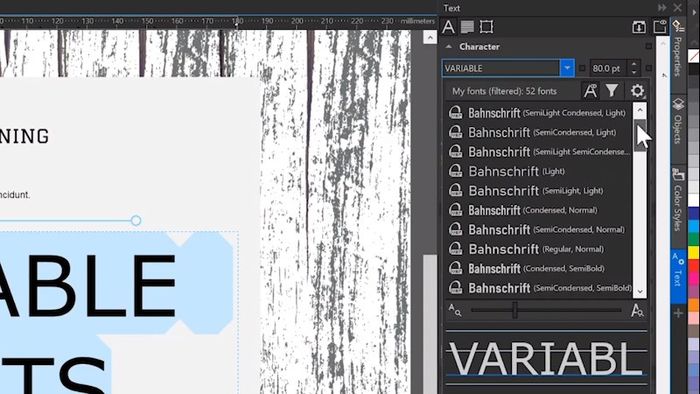Open font list settings gear

click(637, 91)
